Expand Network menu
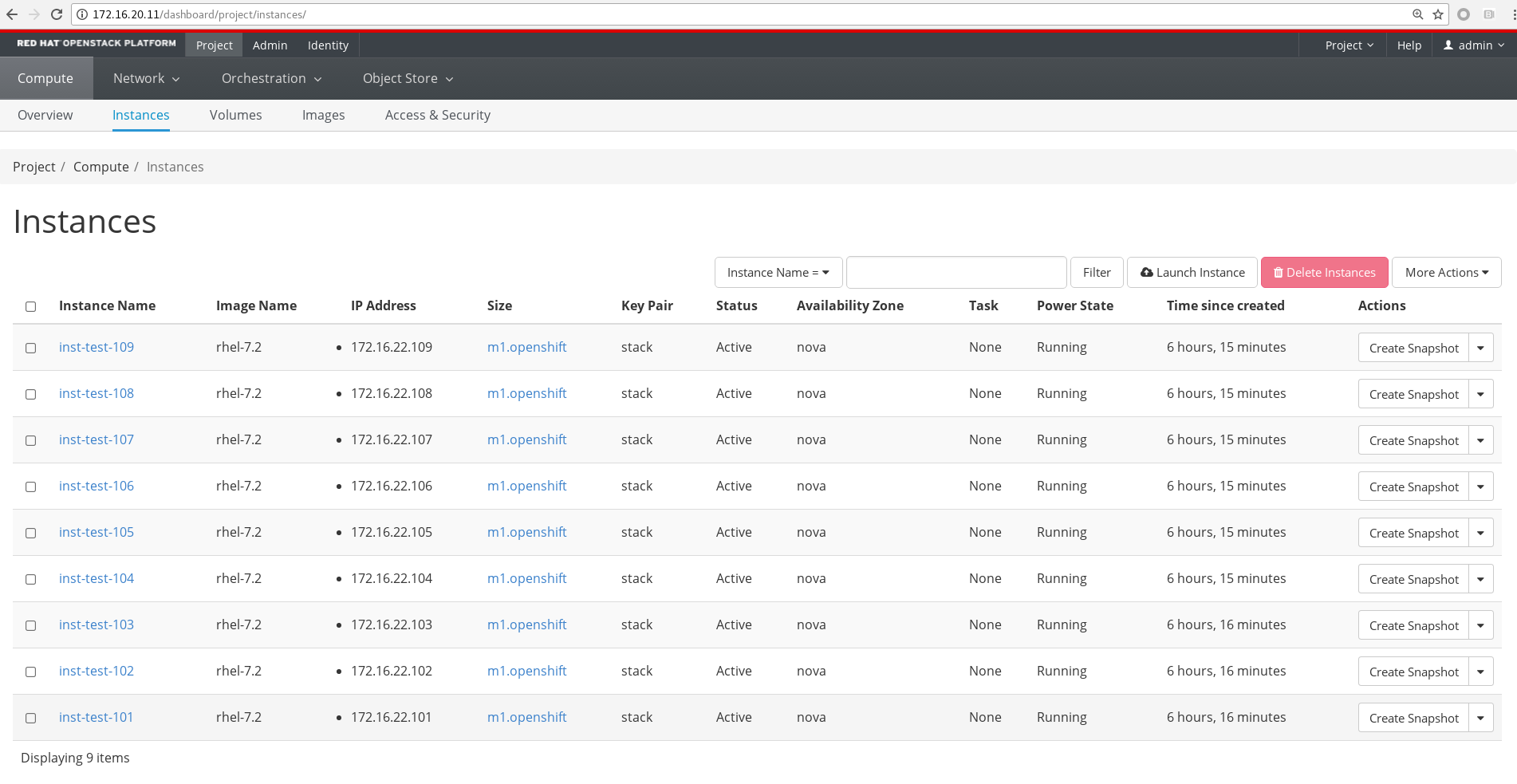Screen dimensions: 1517x784 (x=146, y=78)
